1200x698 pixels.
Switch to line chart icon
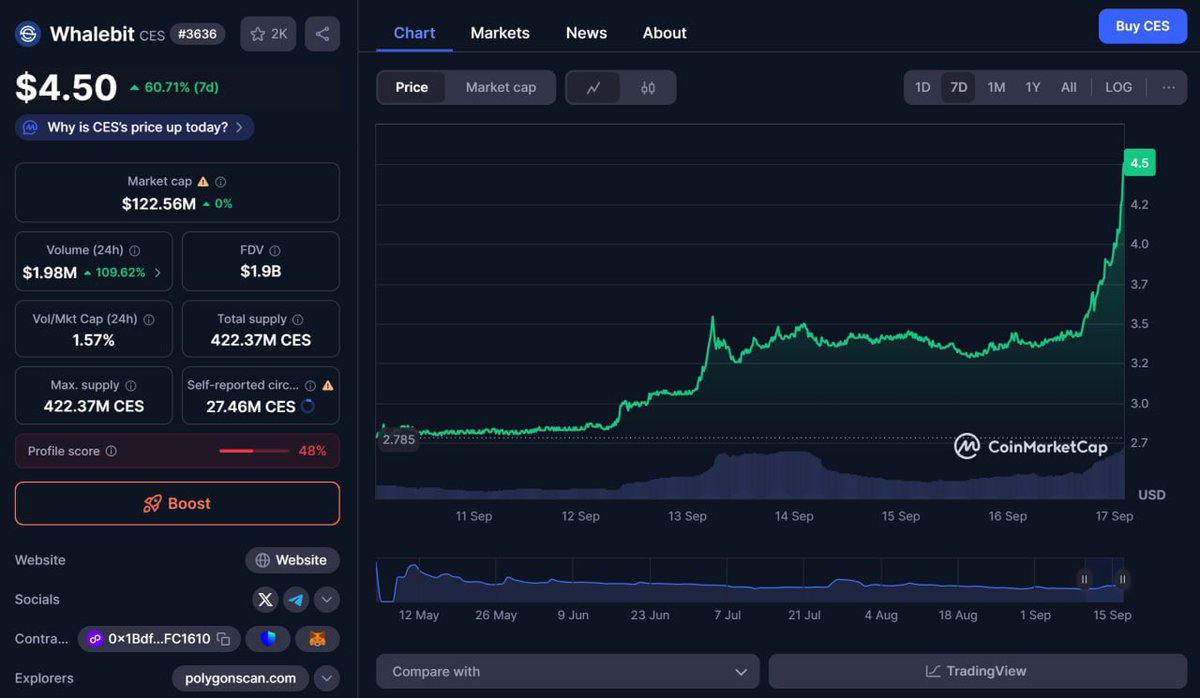tap(594, 88)
